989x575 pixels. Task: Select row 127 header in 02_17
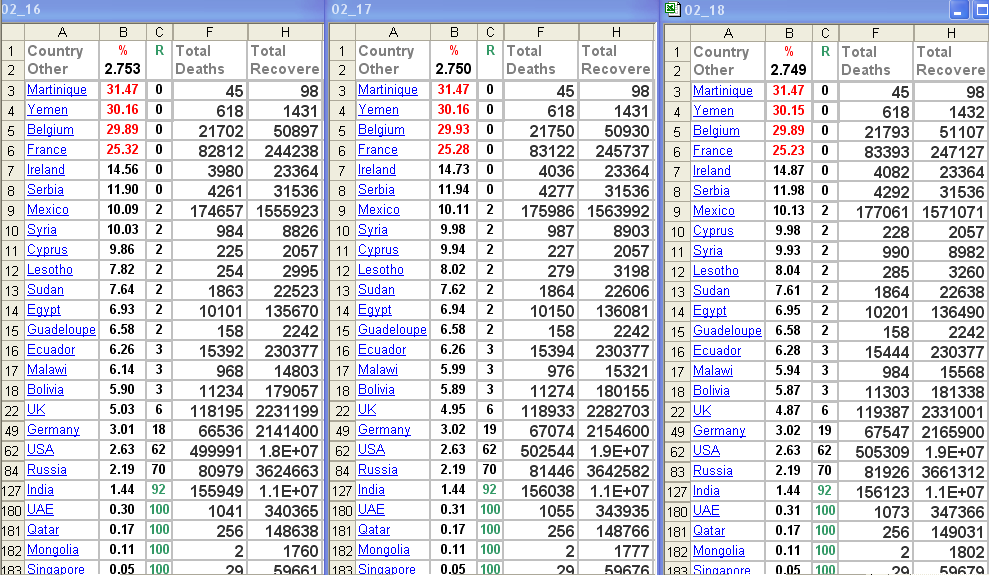(x=342, y=490)
